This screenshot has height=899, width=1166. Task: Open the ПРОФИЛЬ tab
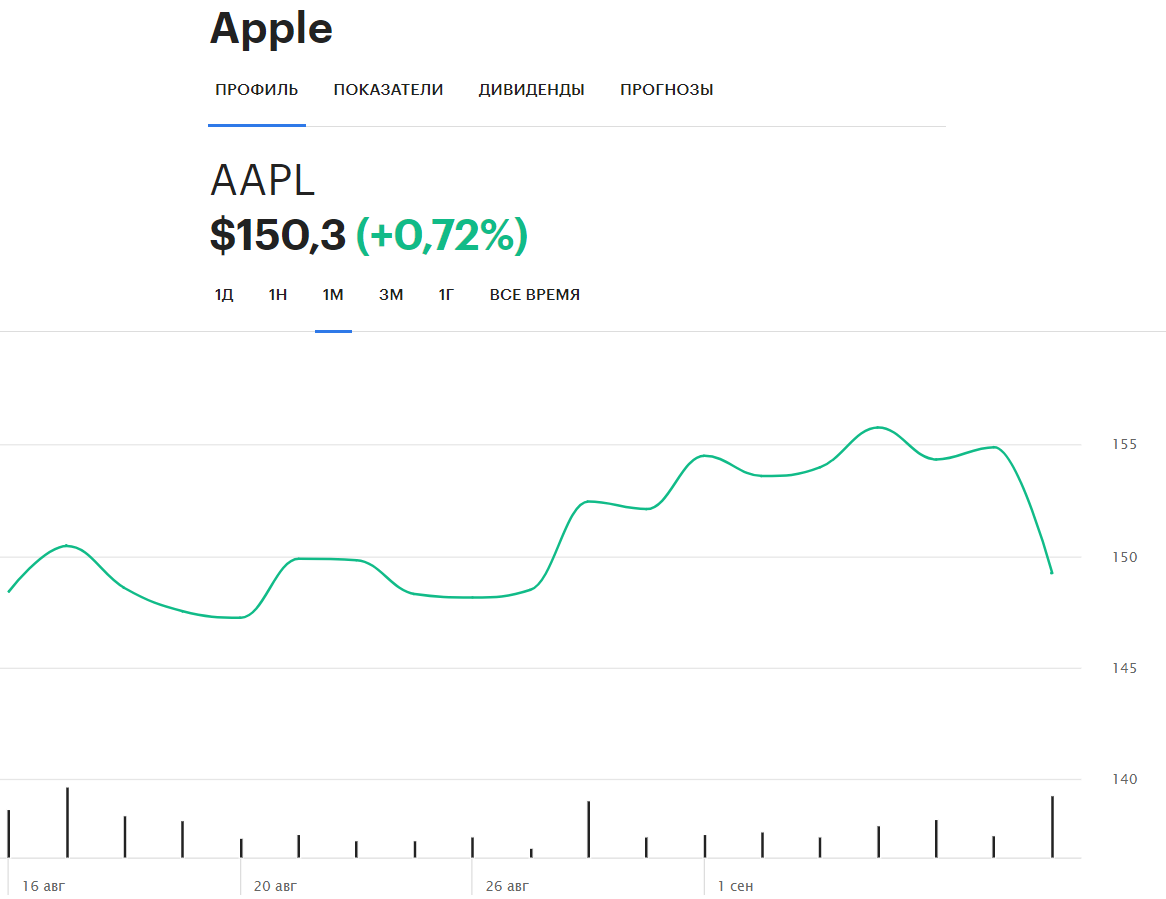click(257, 90)
